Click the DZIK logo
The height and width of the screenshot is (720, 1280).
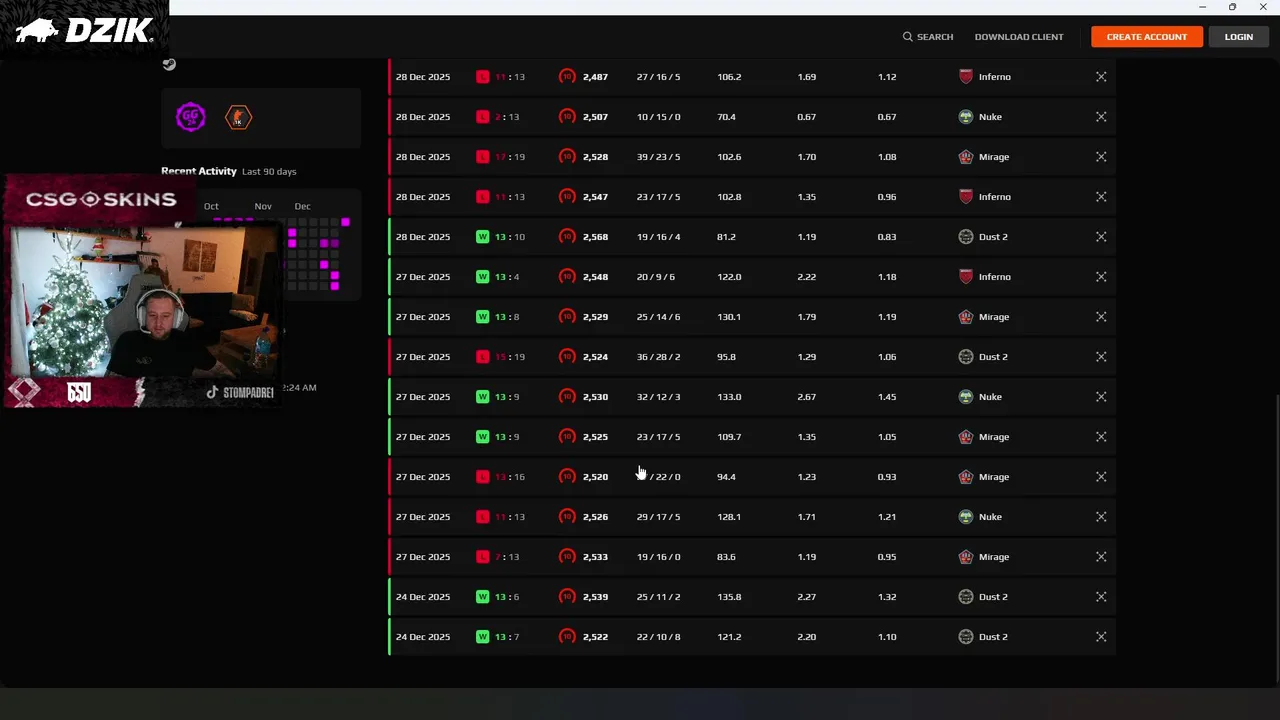84,30
